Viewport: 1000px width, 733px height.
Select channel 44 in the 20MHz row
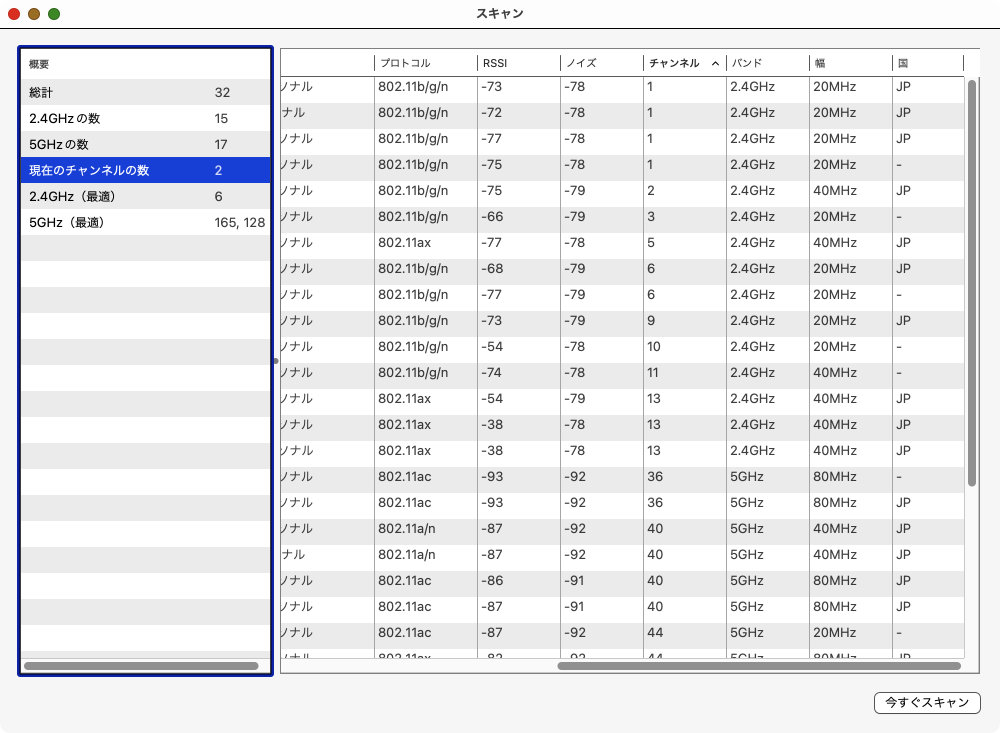(x=684, y=633)
